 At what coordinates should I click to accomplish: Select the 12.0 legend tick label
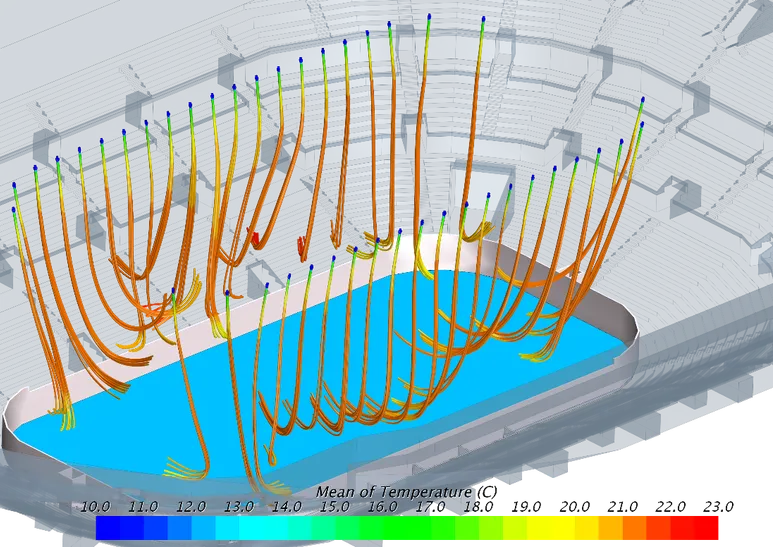point(192,507)
